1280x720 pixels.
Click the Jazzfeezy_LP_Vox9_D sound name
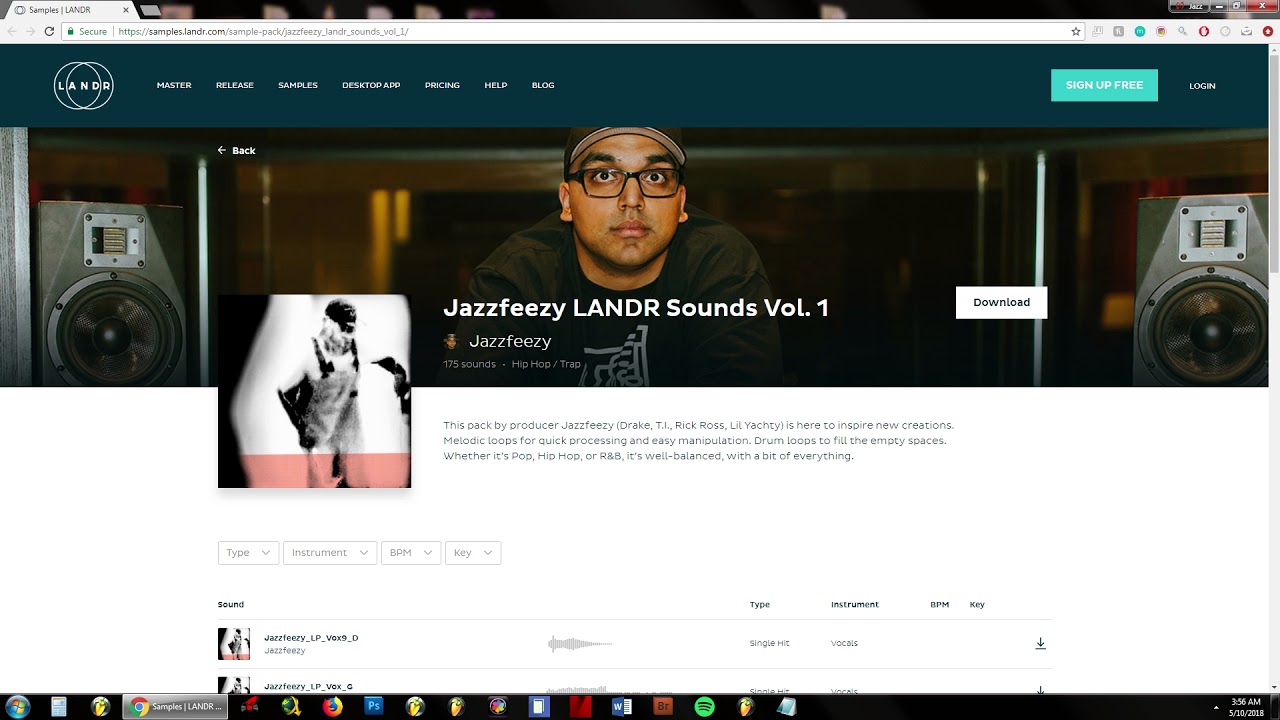pos(311,637)
